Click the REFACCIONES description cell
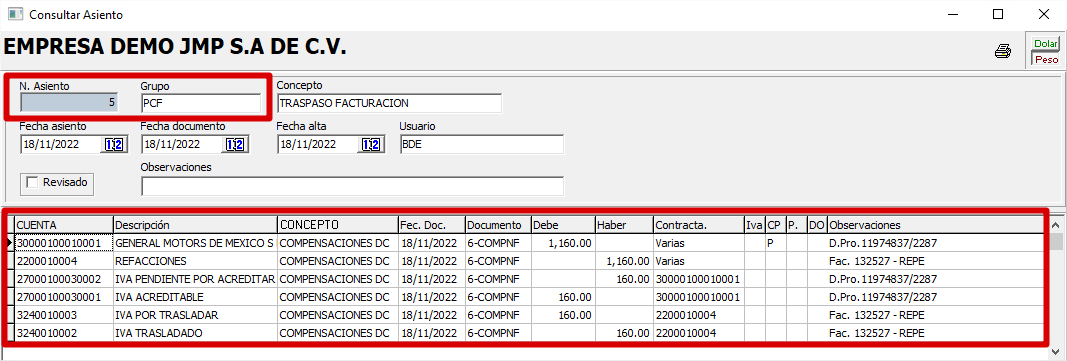 tap(195, 260)
